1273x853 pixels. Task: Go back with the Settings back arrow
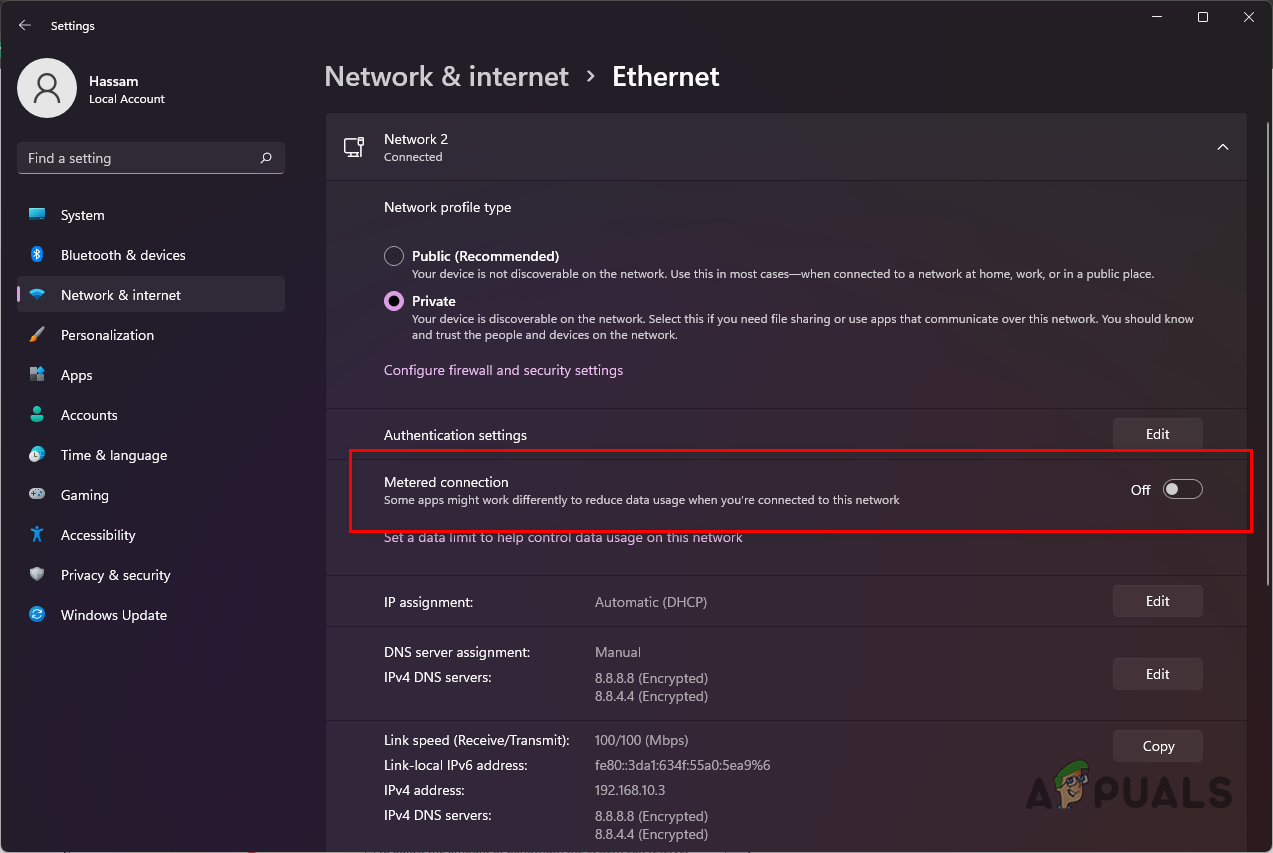(25, 26)
